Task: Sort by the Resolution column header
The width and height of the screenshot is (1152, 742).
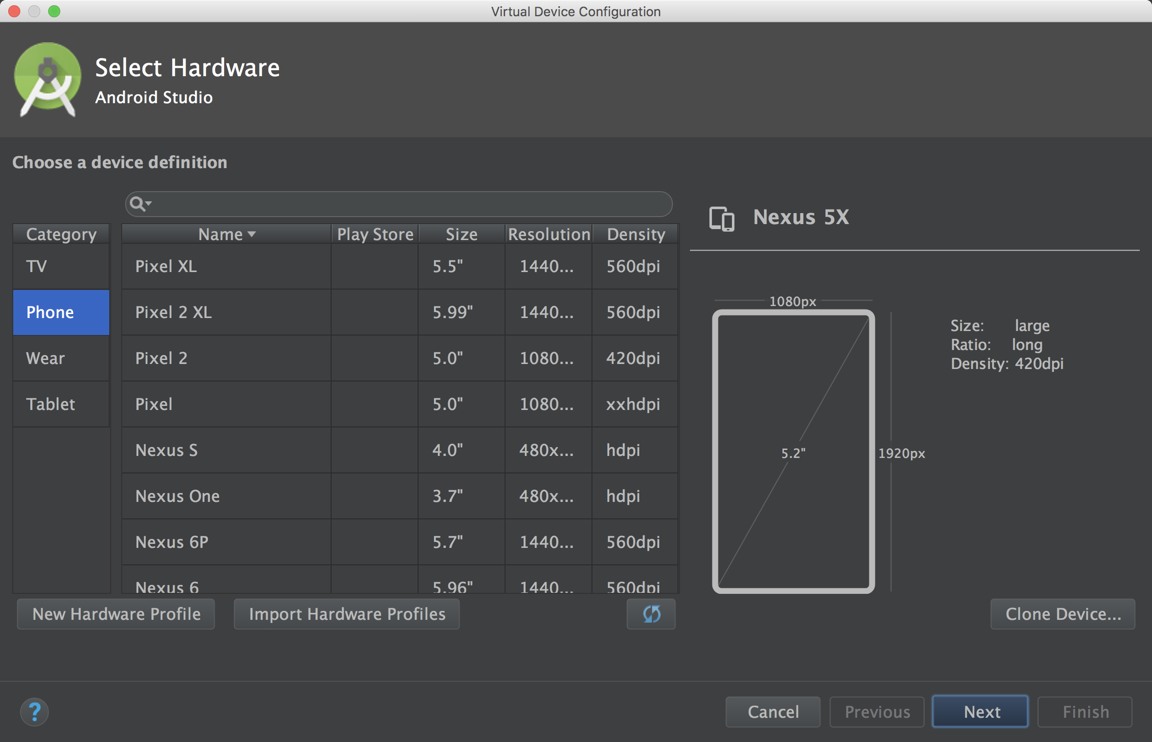Action: click(x=549, y=234)
